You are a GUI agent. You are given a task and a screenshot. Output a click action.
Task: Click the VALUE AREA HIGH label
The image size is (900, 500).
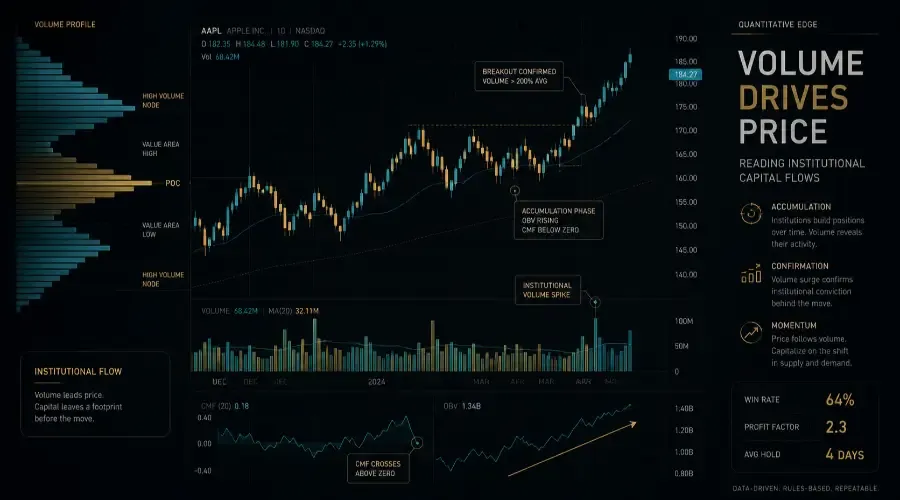[x=161, y=149]
